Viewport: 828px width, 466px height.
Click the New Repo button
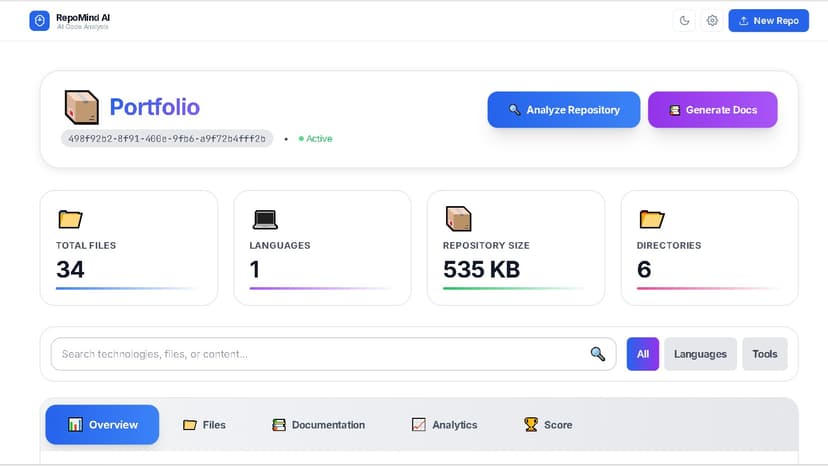[768, 21]
